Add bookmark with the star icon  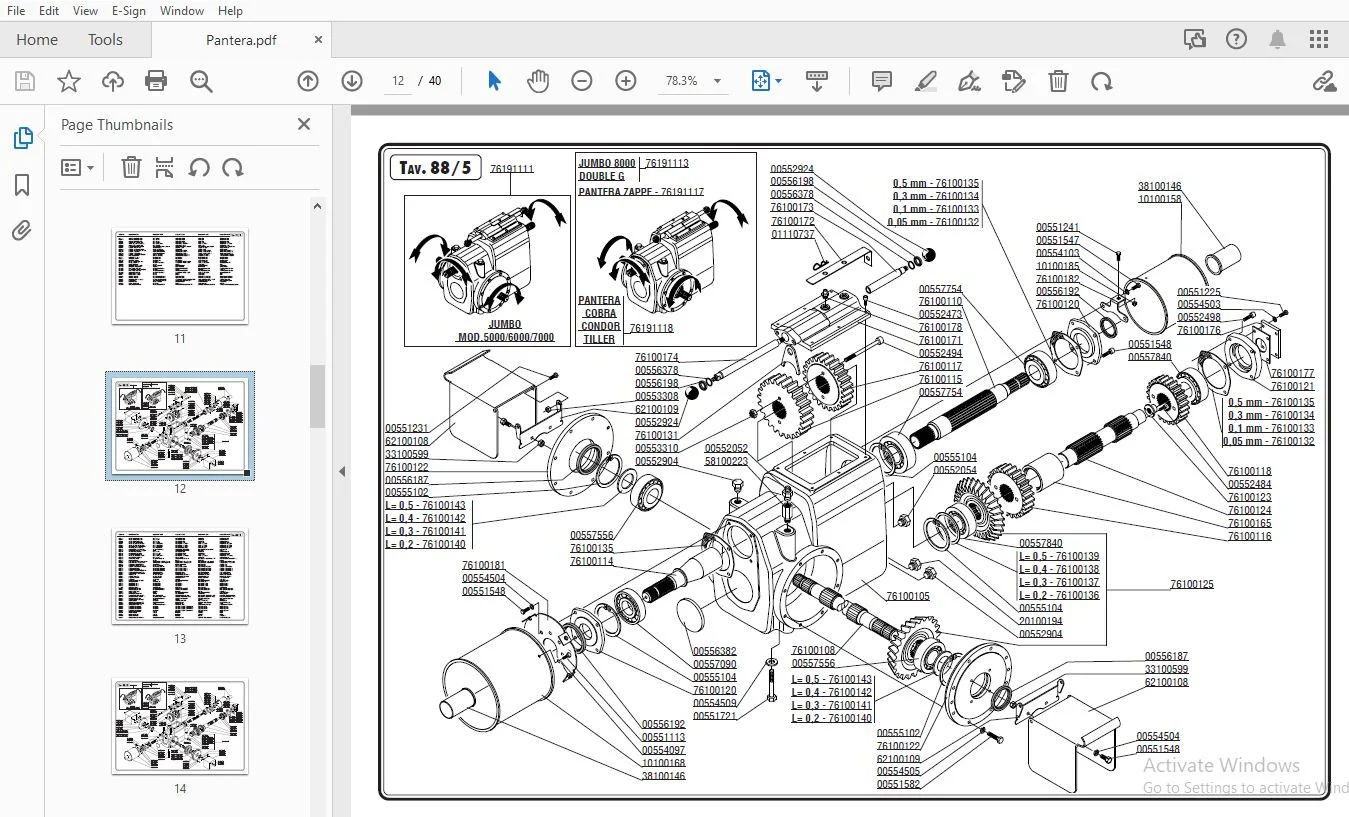click(68, 81)
